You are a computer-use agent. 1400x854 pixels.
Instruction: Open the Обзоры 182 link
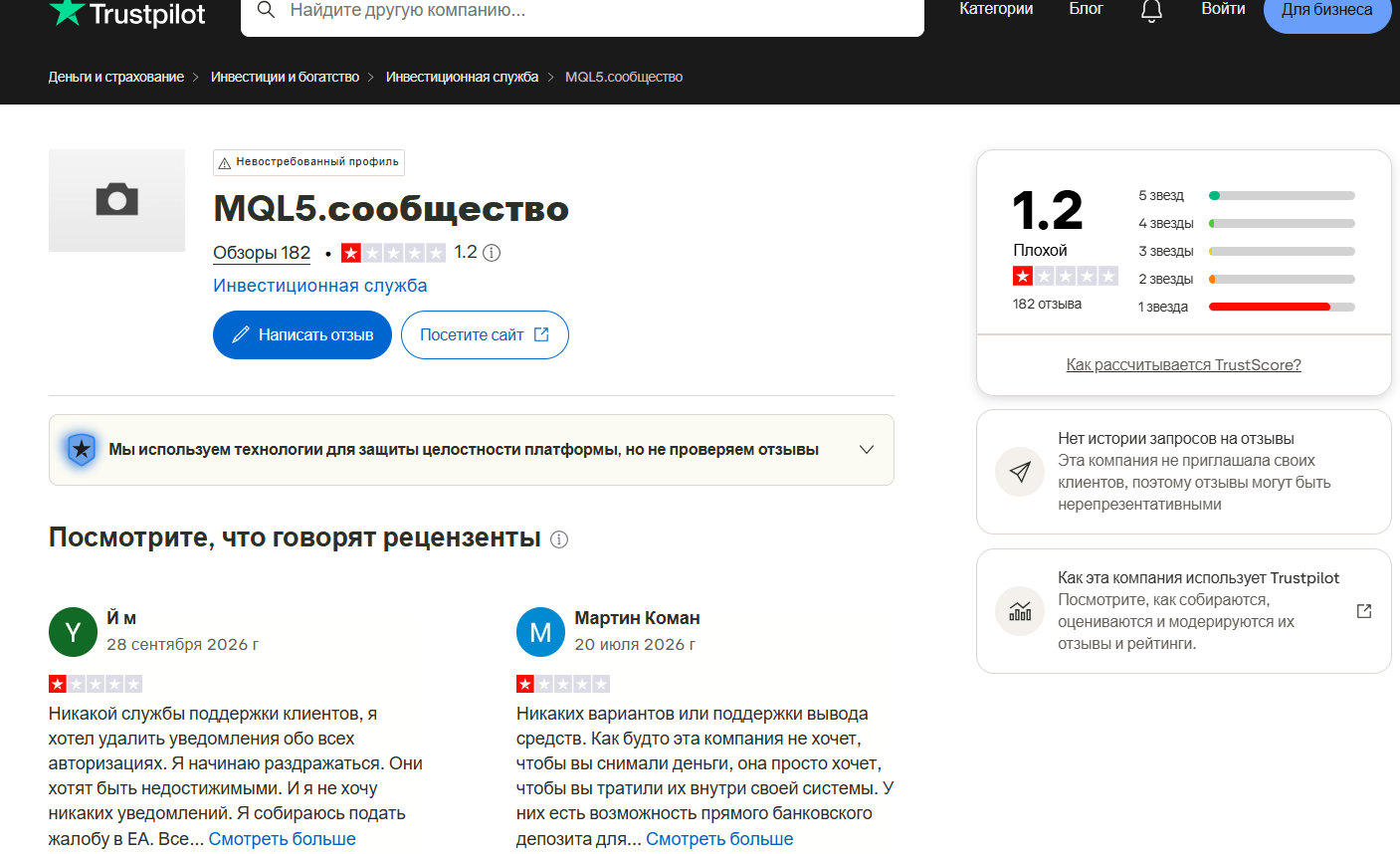pyautogui.click(x=262, y=253)
